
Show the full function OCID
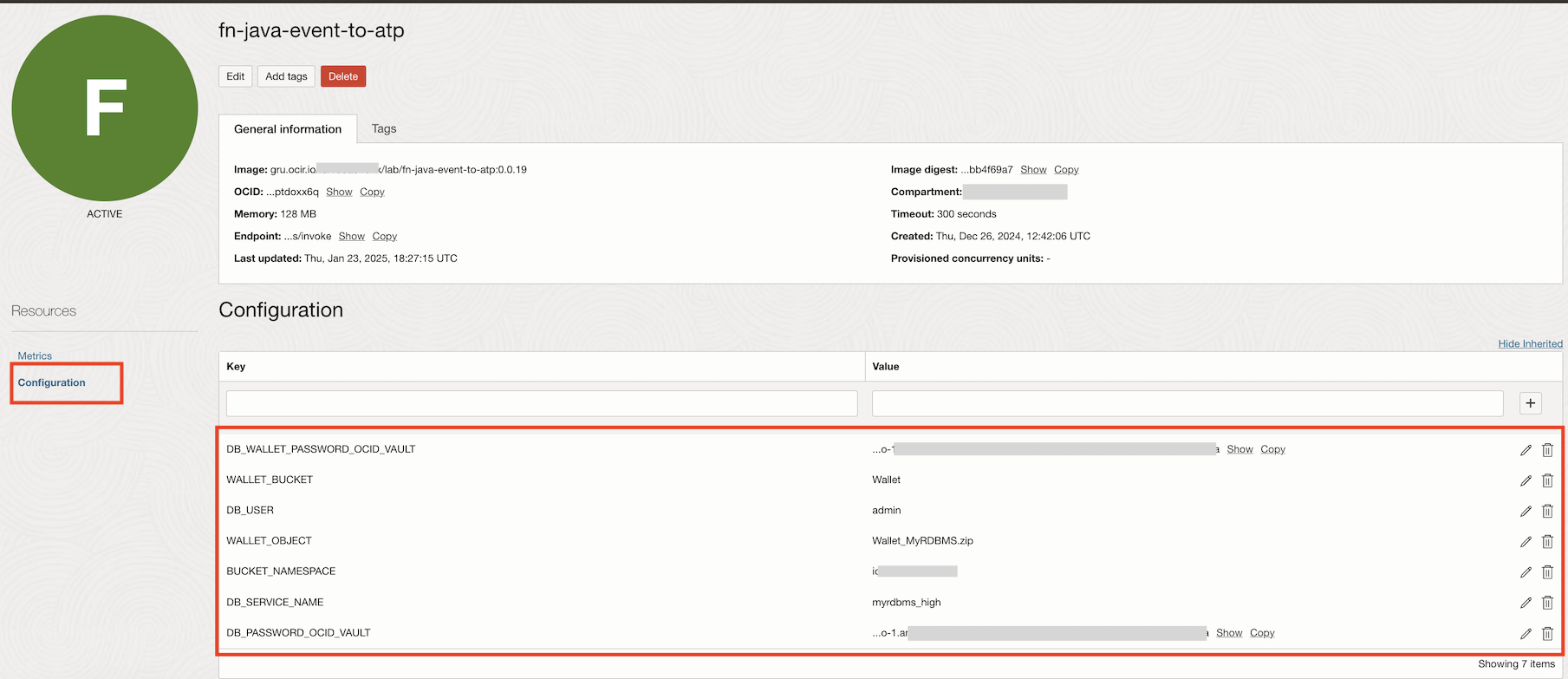pyautogui.click(x=339, y=193)
